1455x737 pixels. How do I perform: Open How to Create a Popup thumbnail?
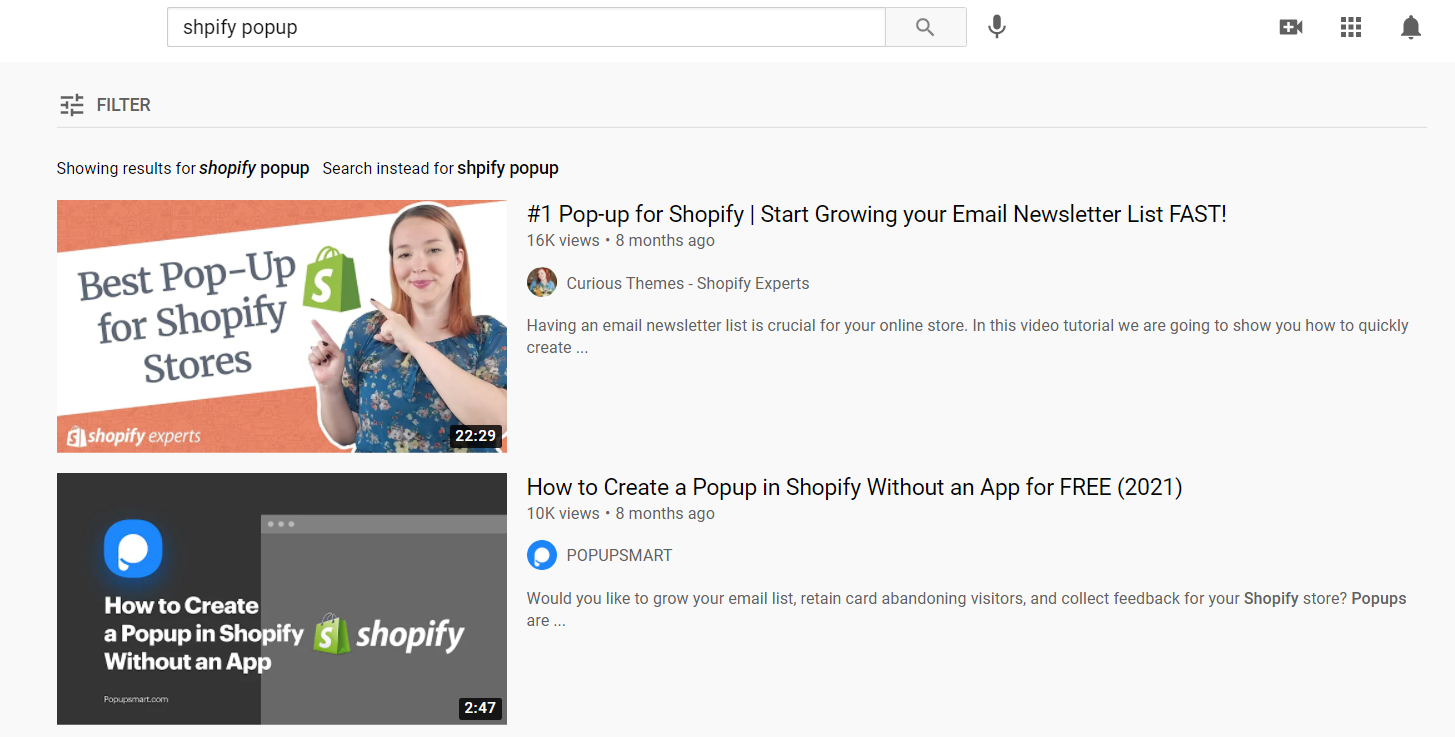tap(282, 599)
